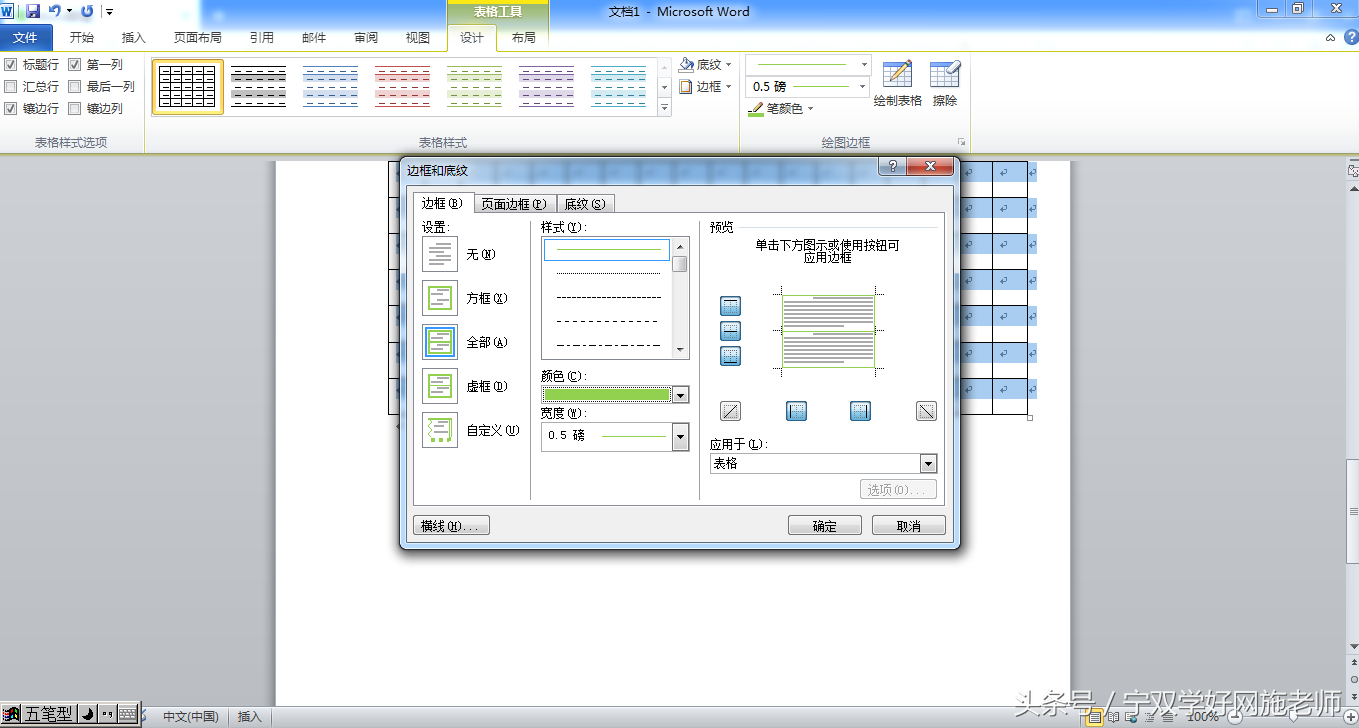This screenshot has height=728, width=1359.
Task: Toggle top border button in preview
Action: [x=731, y=306]
